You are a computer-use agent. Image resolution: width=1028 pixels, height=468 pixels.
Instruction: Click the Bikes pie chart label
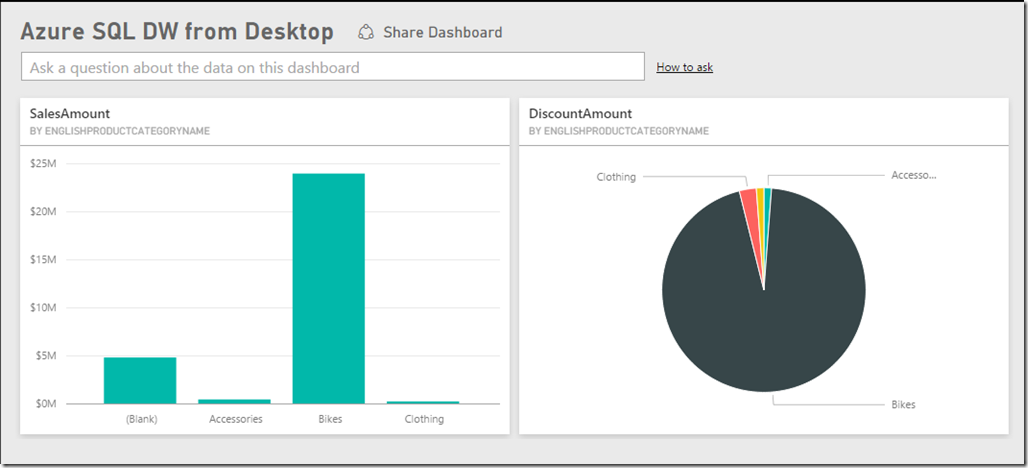coord(903,404)
